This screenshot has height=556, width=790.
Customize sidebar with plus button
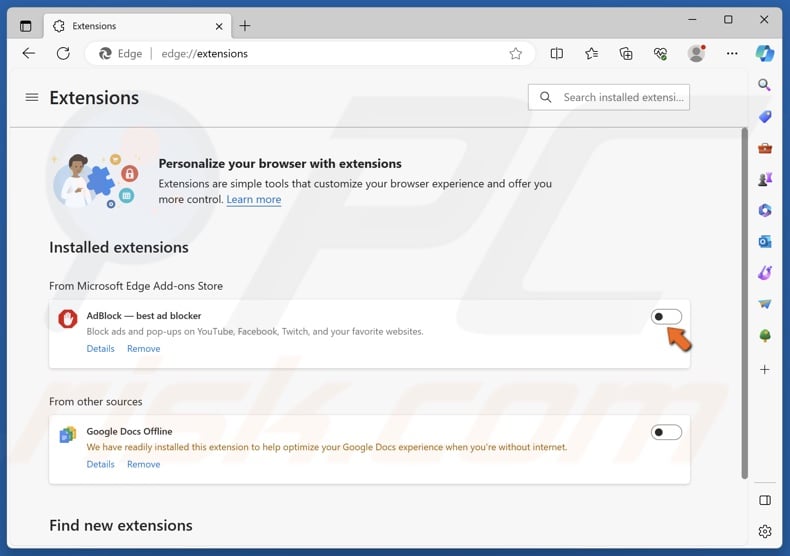click(765, 370)
